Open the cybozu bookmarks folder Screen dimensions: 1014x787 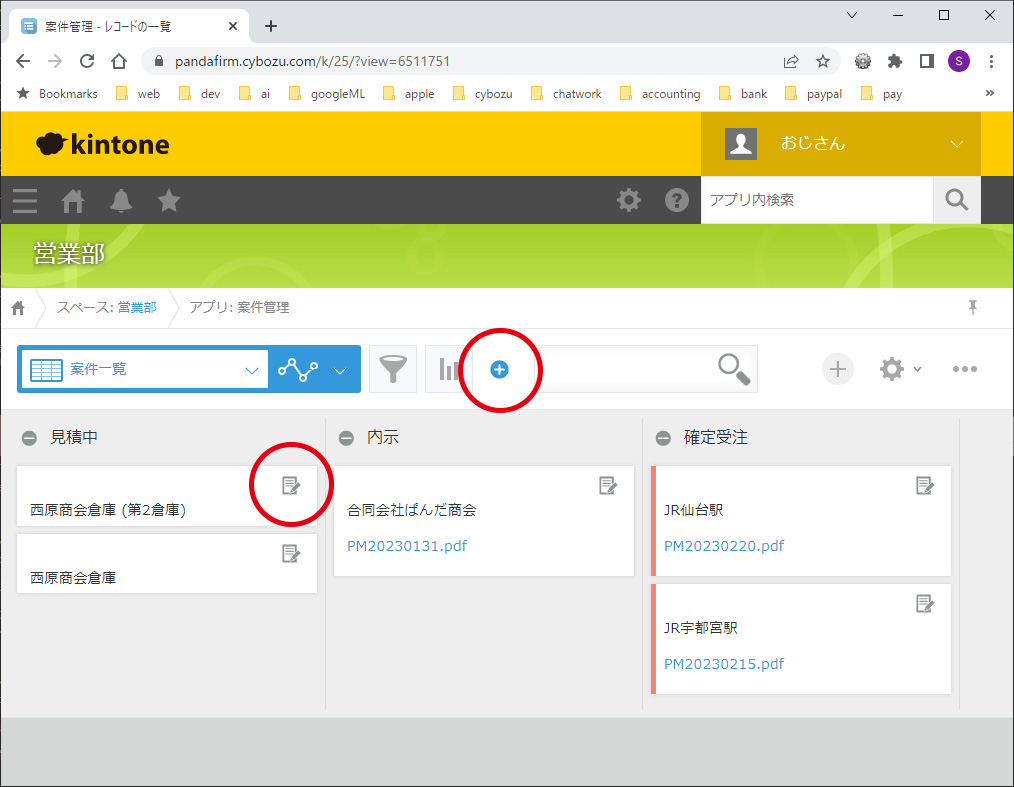tap(483, 94)
